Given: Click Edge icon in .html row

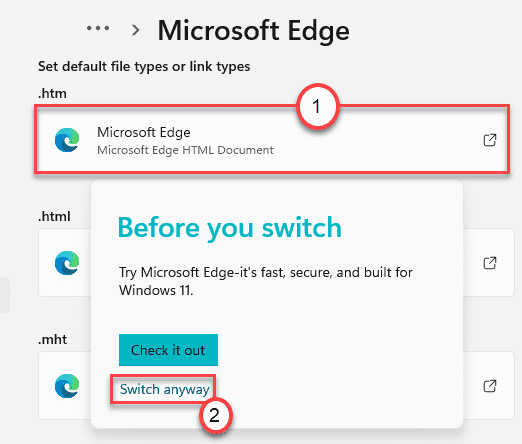Looking at the screenshot, I should (67, 263).
